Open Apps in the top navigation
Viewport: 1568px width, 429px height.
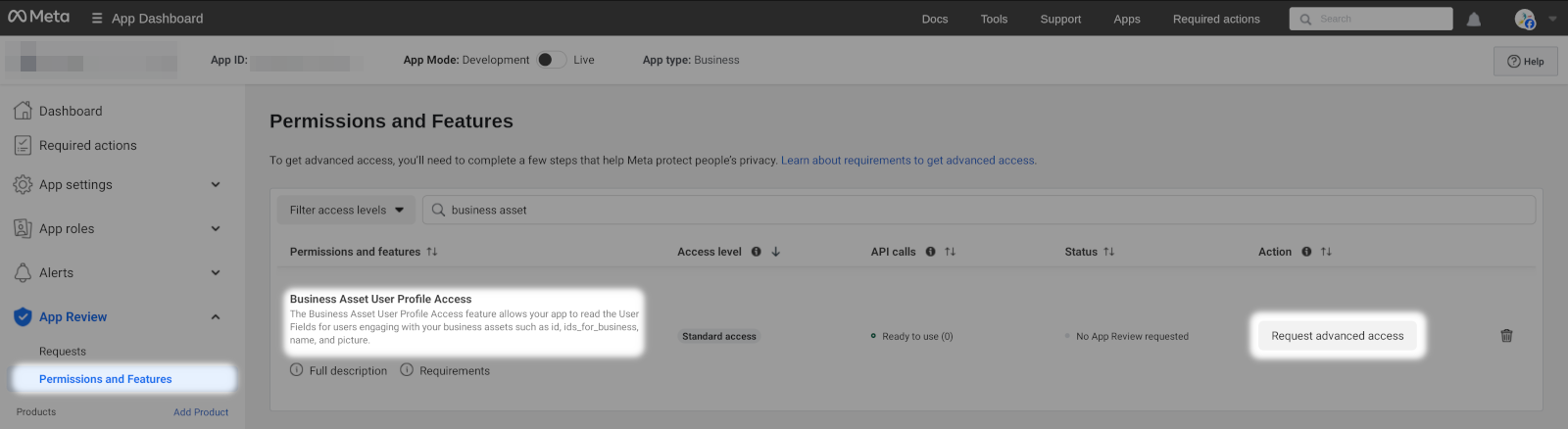(1127, 19)
